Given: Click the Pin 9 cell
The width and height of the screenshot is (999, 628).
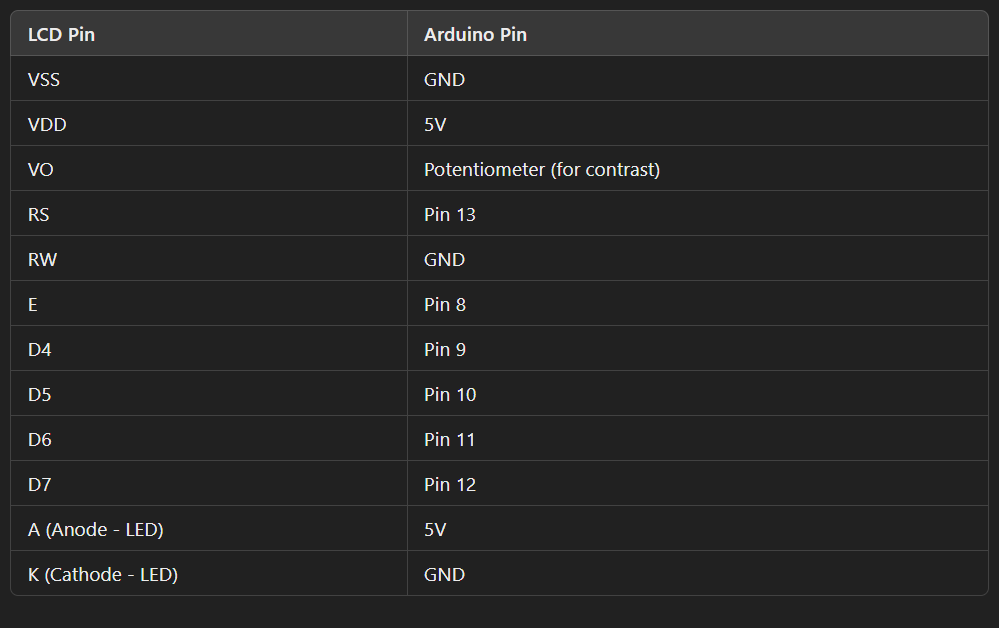Looking at the screenshot, I should 698,349.
